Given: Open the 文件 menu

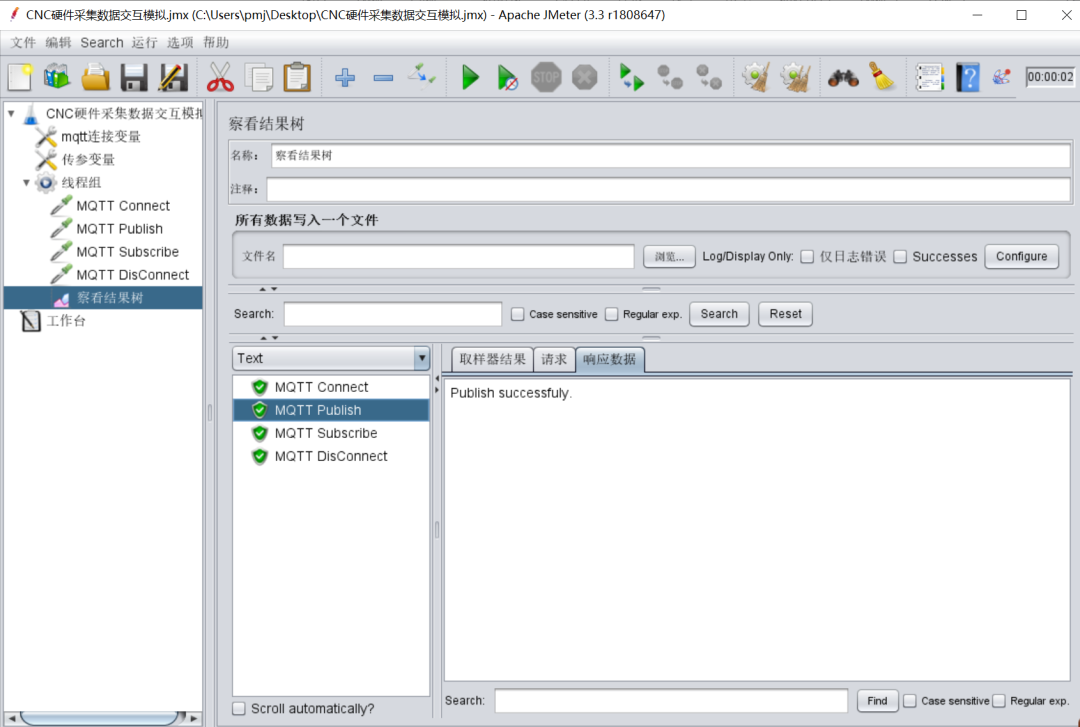Looking at the screenshot, I should (23, 43).
